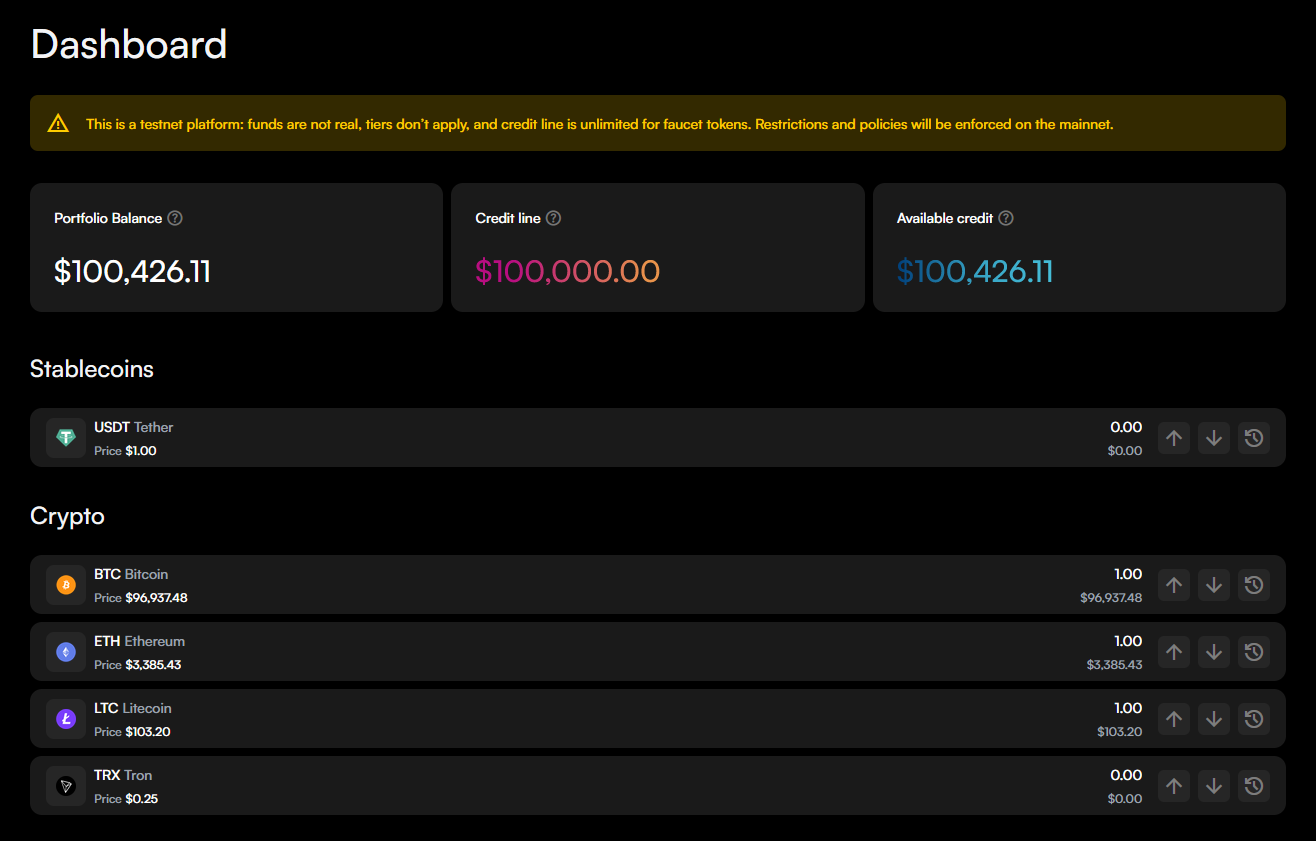
Task: Click the down arrow in Litecoin row
Action: [1214, 719]
